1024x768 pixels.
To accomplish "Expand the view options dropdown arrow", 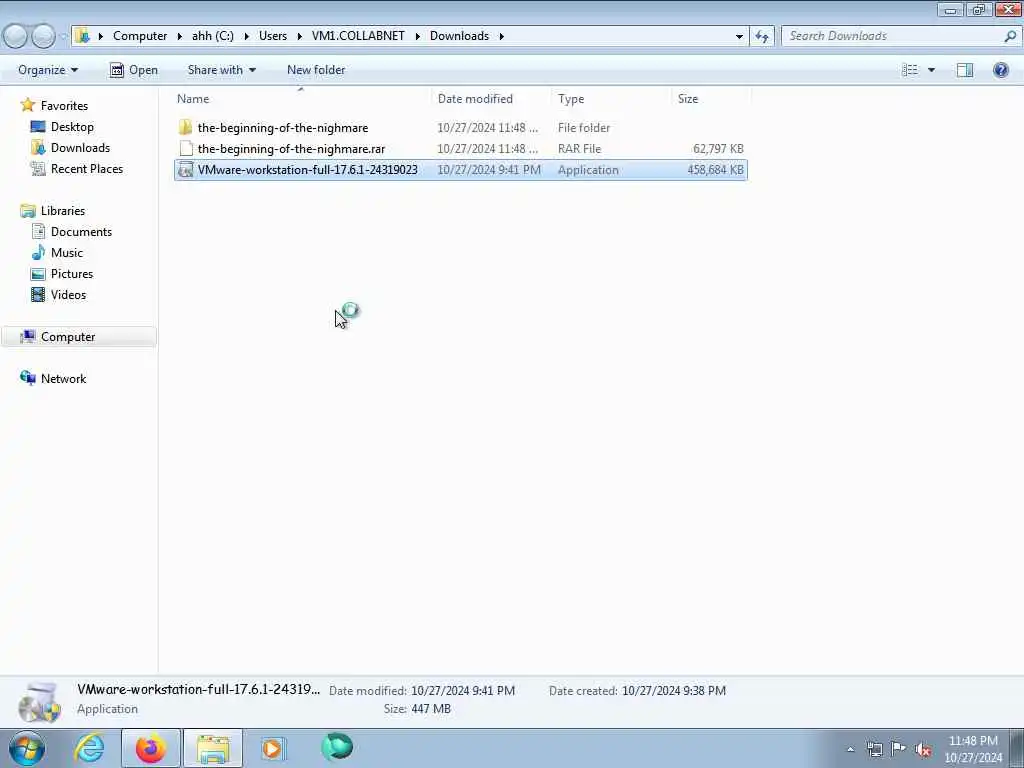I will click(x=931, y=70).
